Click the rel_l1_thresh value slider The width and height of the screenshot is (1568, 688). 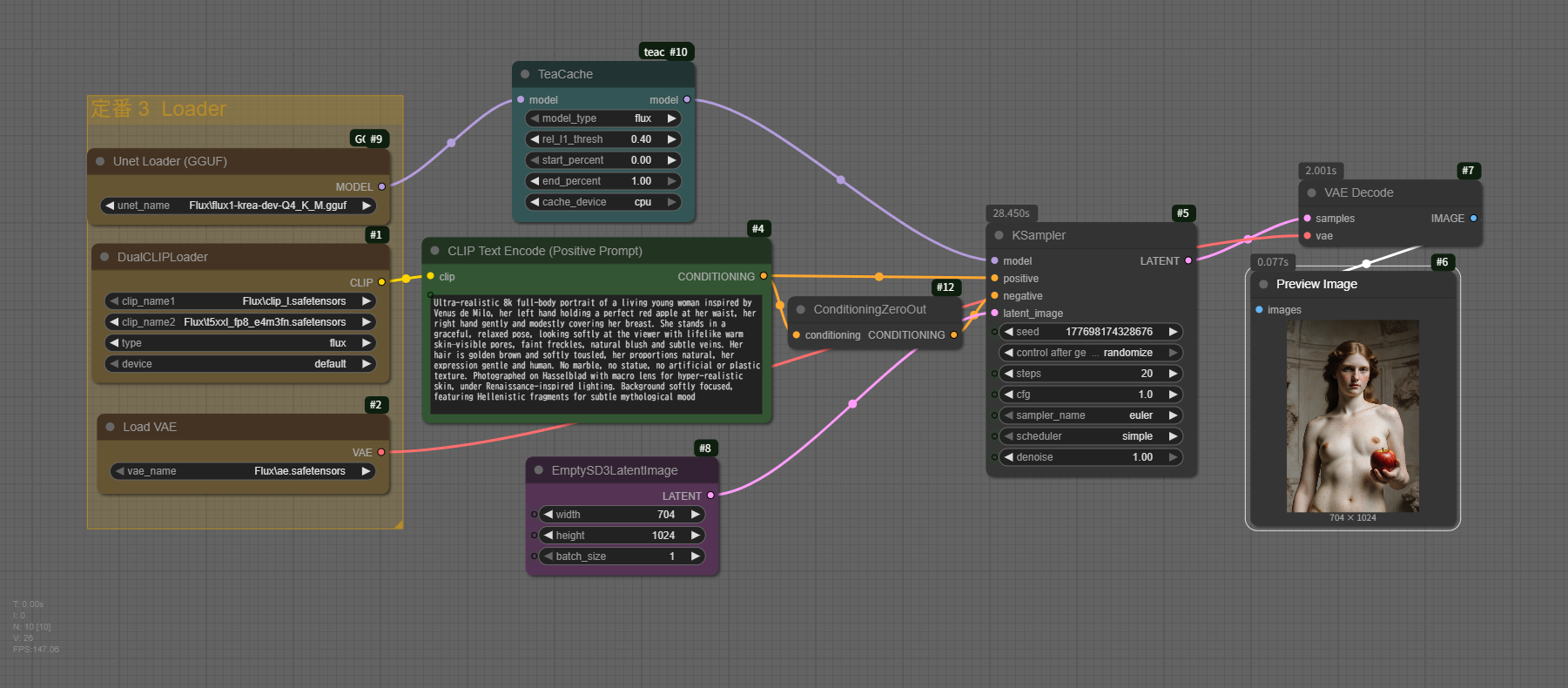(x=602, y=139)
